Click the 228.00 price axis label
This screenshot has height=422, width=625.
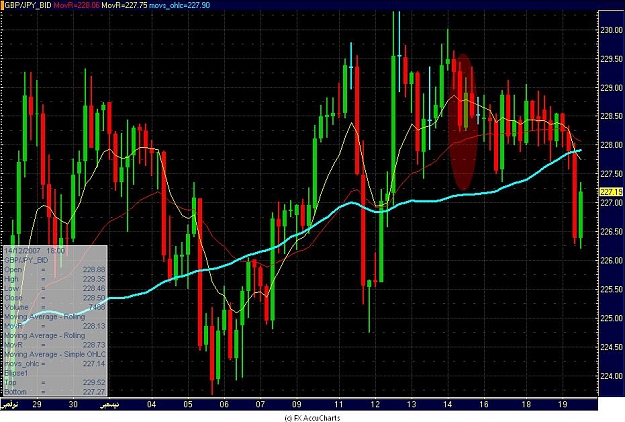point(611,145)
